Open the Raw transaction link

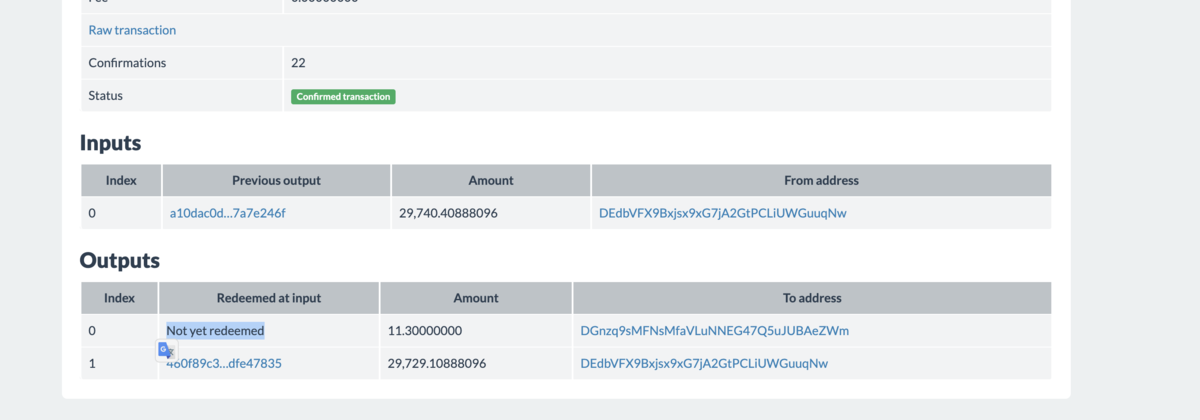(132, 30)
